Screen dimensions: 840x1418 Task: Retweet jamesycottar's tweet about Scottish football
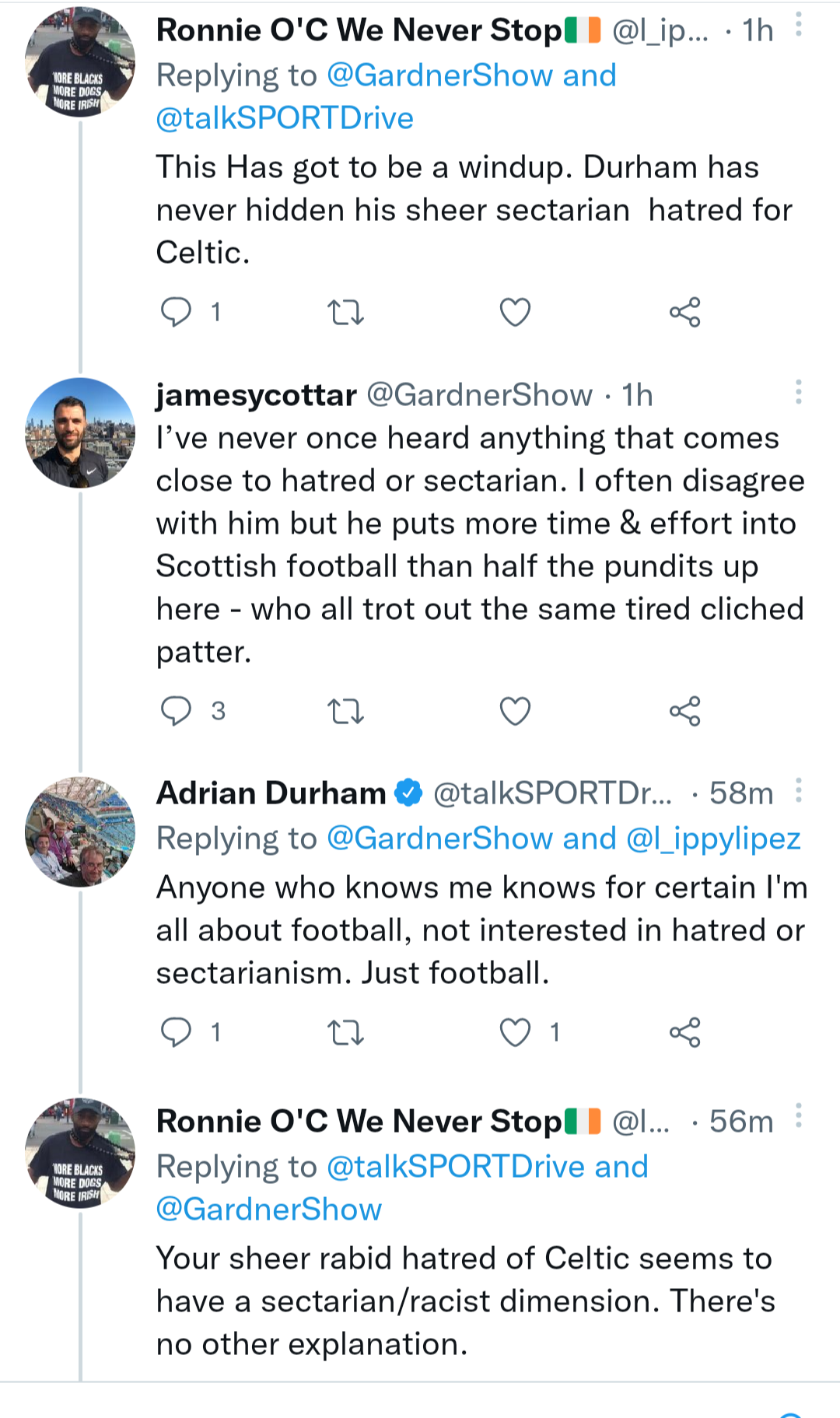click(x=345, y=711)
